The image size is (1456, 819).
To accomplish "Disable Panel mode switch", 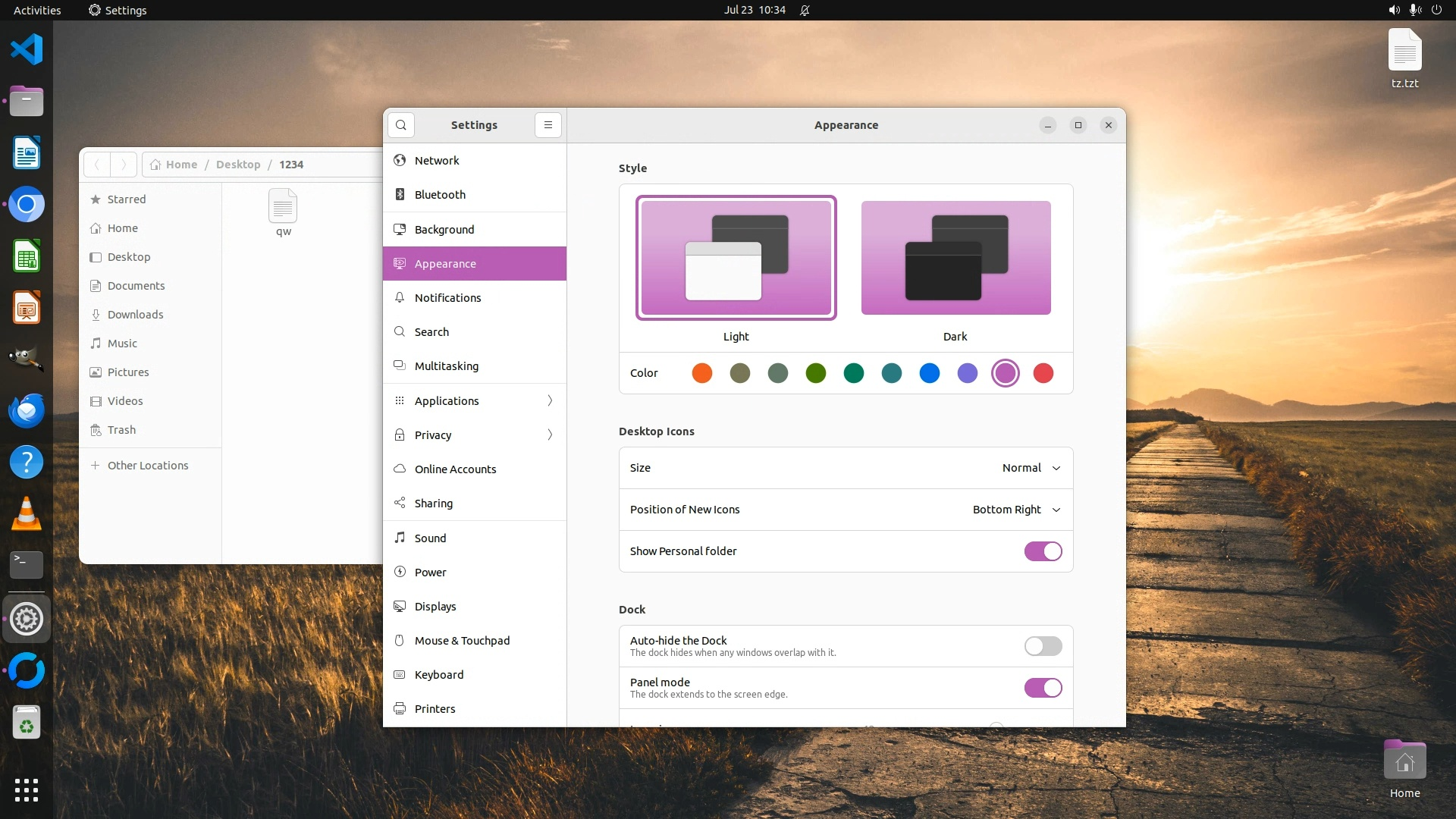I will 1043,688.
